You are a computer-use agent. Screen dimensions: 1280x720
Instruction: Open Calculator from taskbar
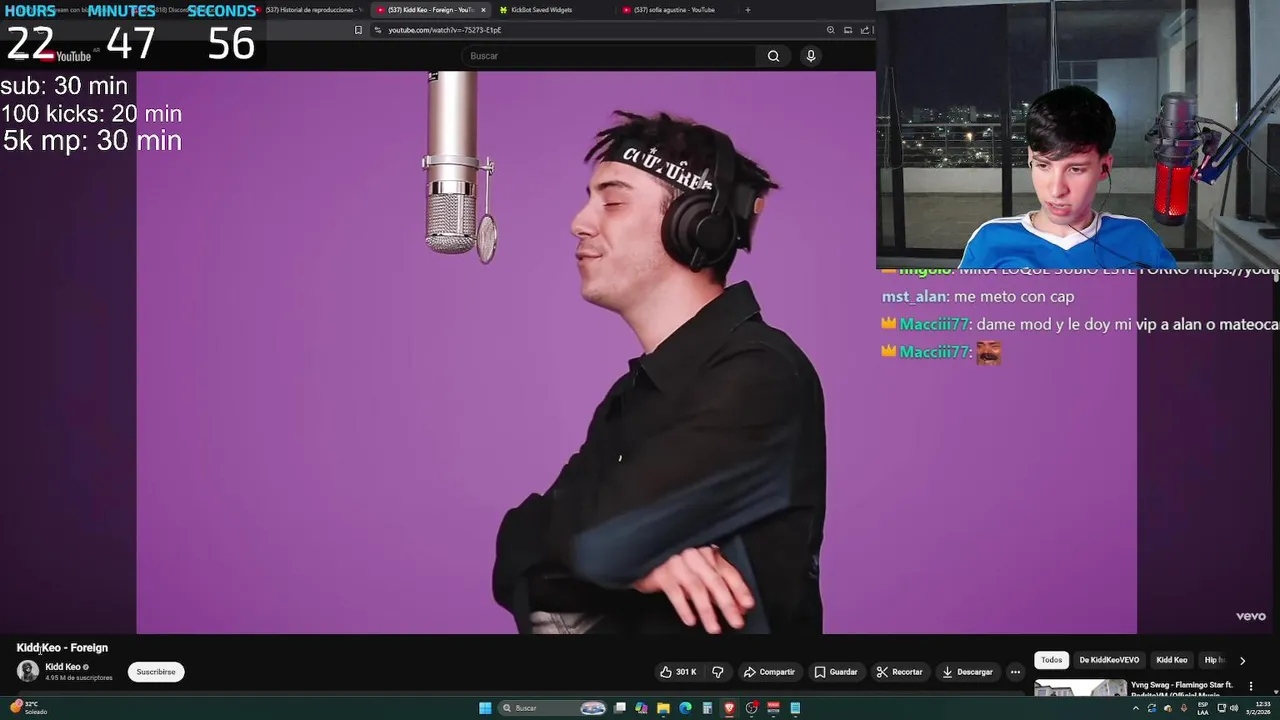point(707,708)
